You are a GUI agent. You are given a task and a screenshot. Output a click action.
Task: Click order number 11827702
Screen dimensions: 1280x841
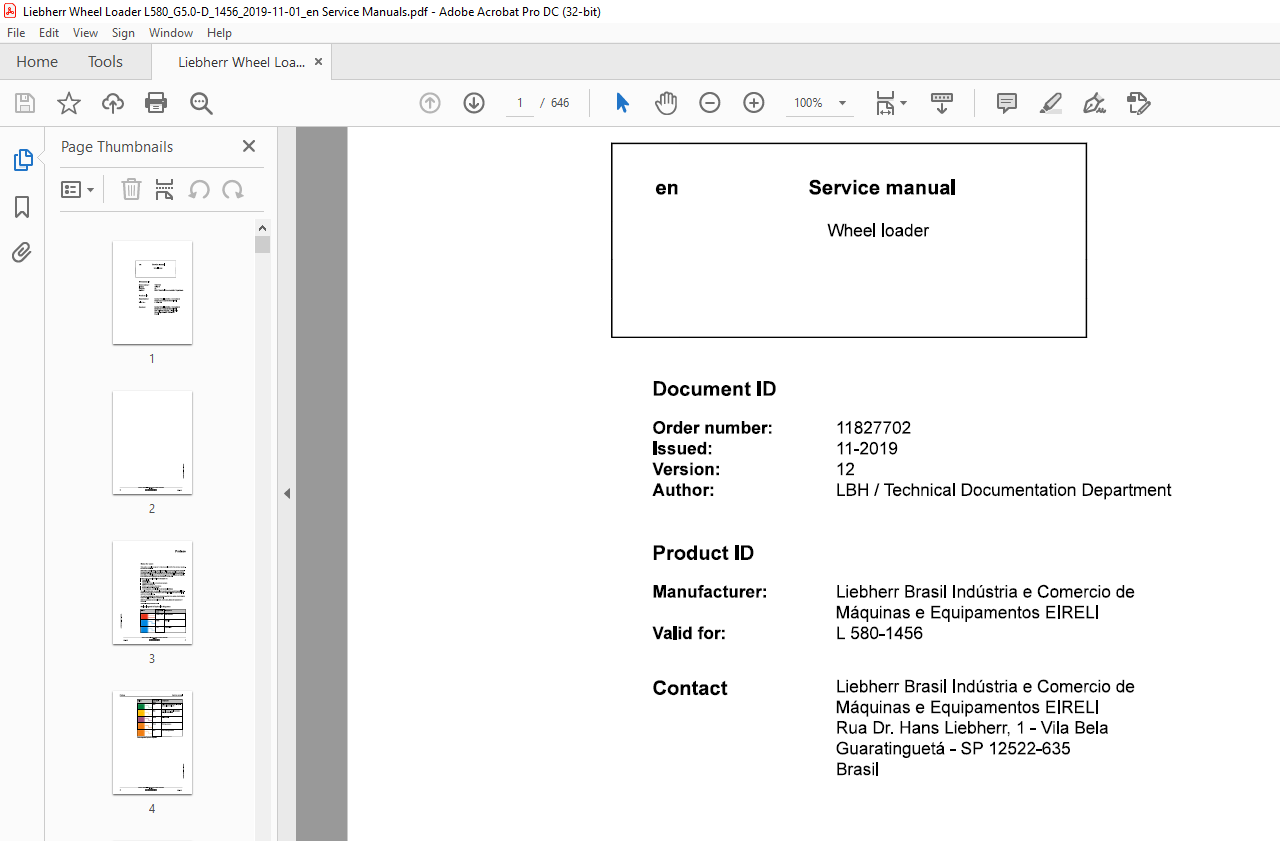tap(874, 428)
